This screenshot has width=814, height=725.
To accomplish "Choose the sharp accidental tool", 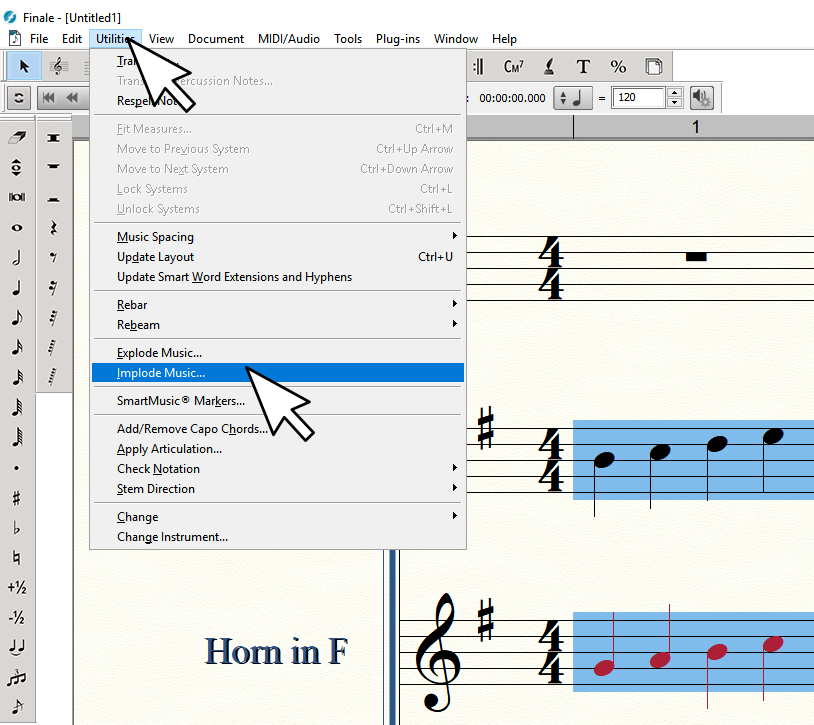I will click(x=16, y=498).
